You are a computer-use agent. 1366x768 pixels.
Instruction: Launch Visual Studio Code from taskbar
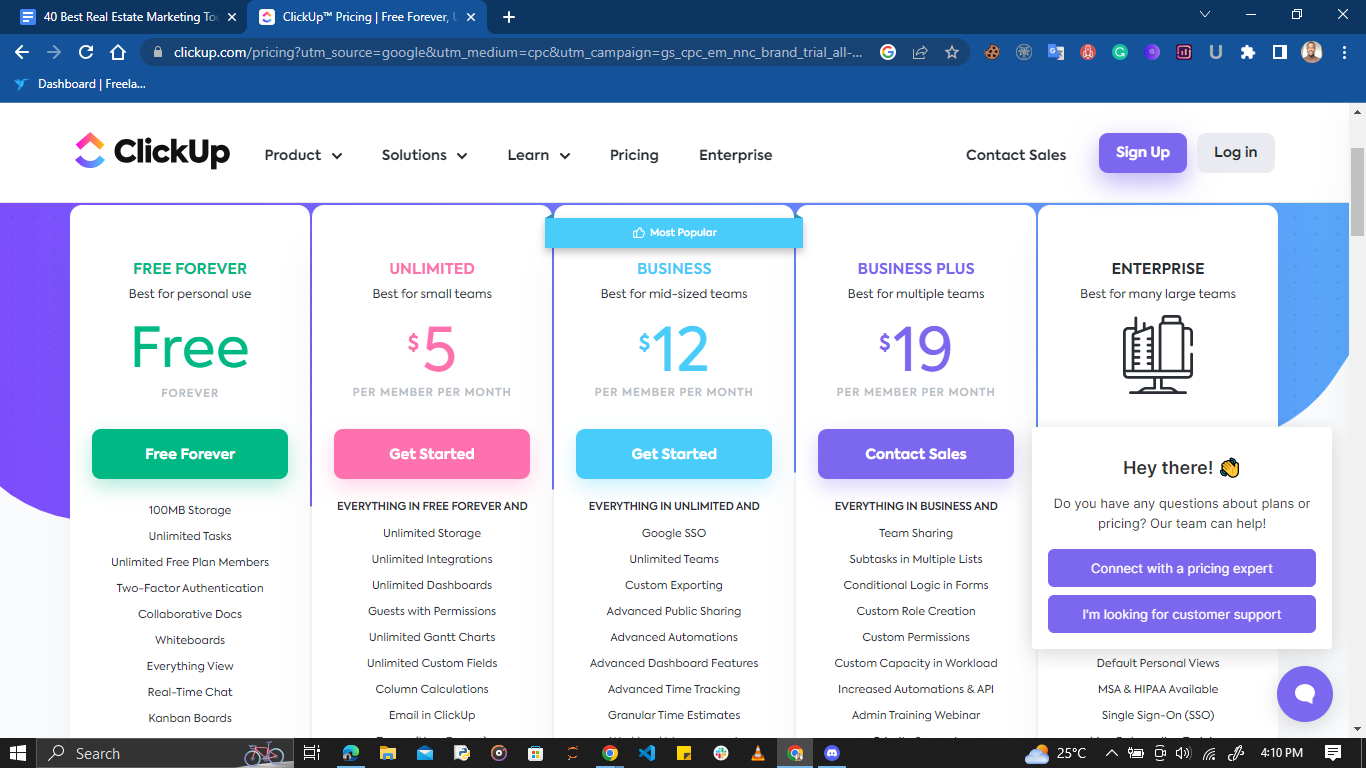(x=646, y=753)
